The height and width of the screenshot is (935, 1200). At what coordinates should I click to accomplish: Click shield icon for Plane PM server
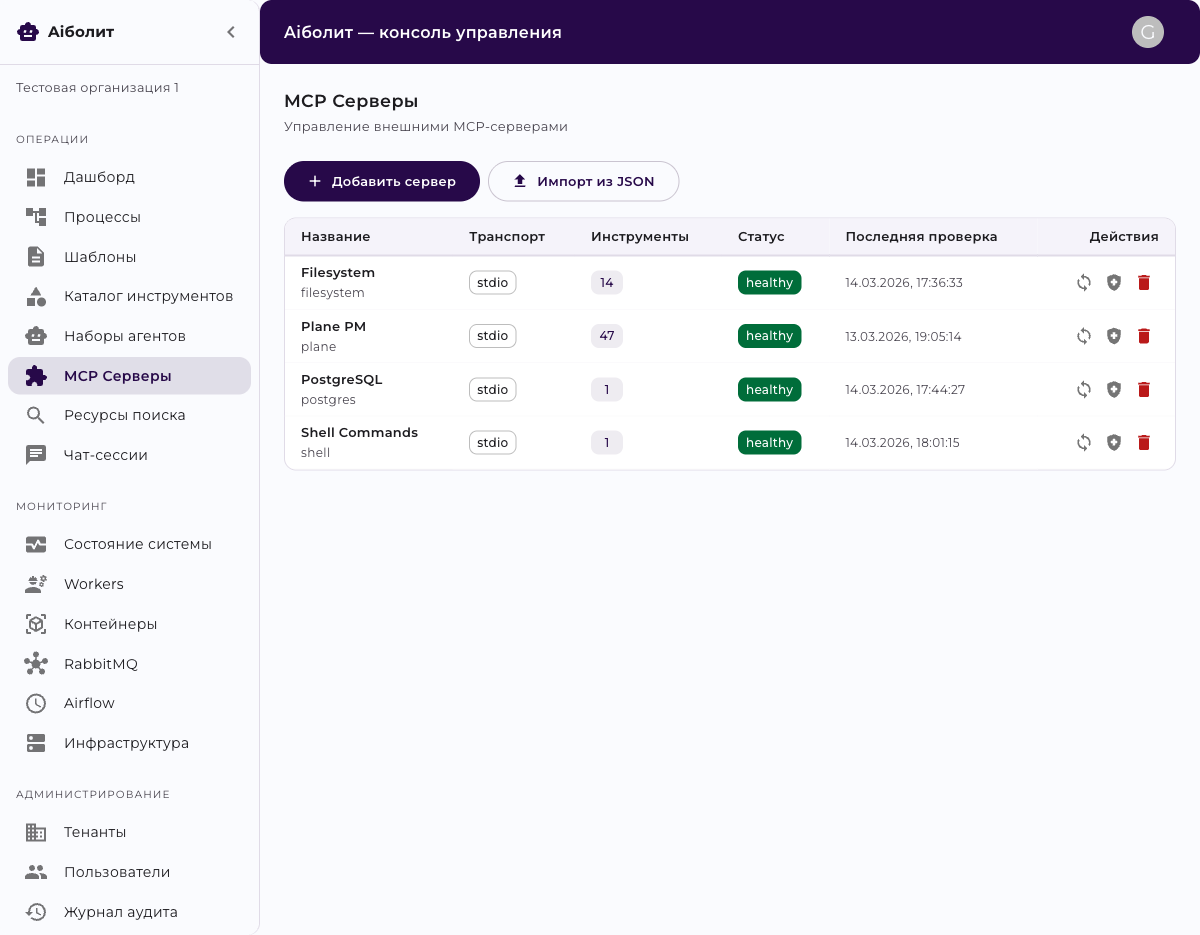click(1114, 336)
